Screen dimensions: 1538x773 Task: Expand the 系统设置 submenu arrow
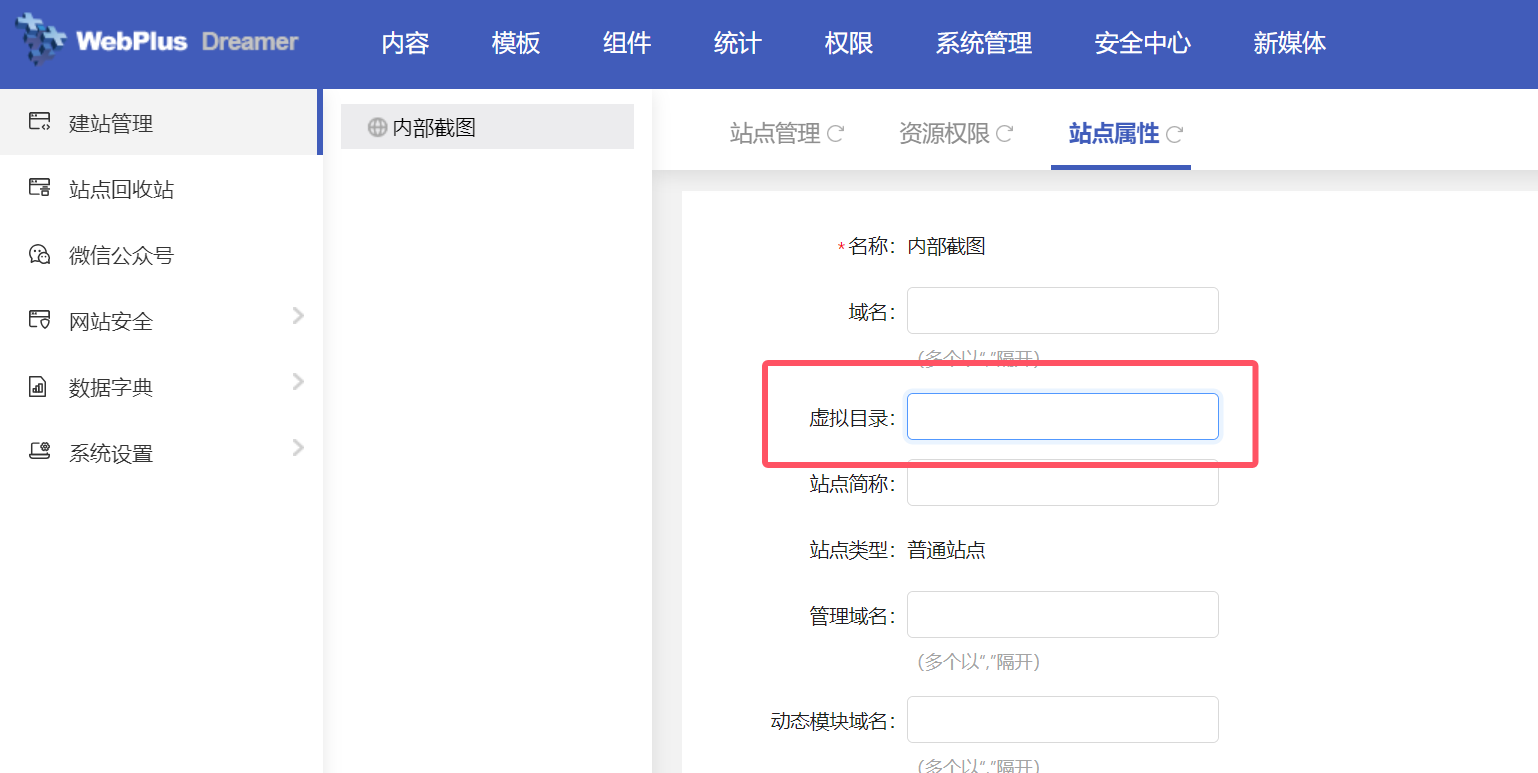click(x=297, y=447)
